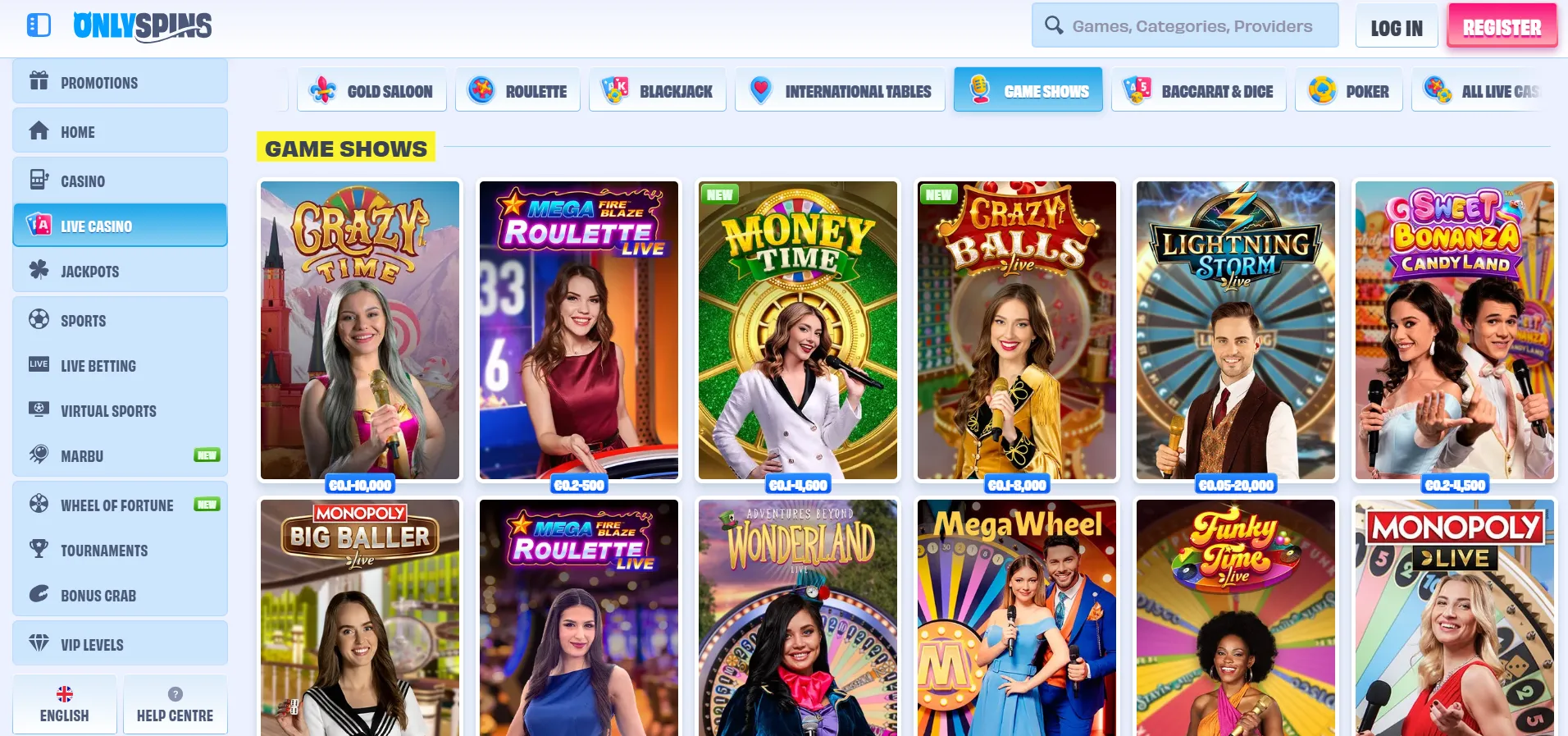This screenshot has height=736, width=1568.
Task: Click the Bonus Crab icon
Action: click(39, 594)
